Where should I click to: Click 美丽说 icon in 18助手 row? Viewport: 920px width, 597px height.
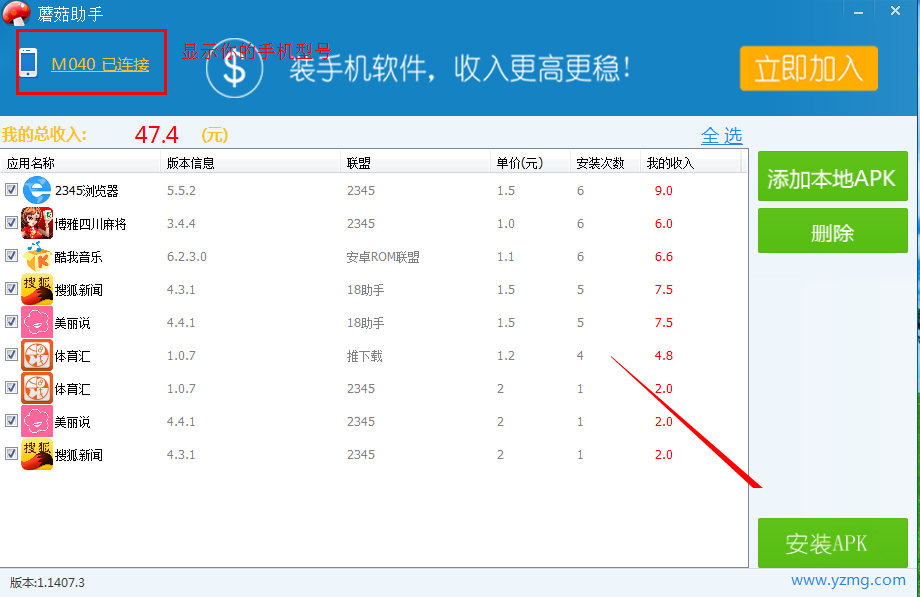(x=37, y=322)
